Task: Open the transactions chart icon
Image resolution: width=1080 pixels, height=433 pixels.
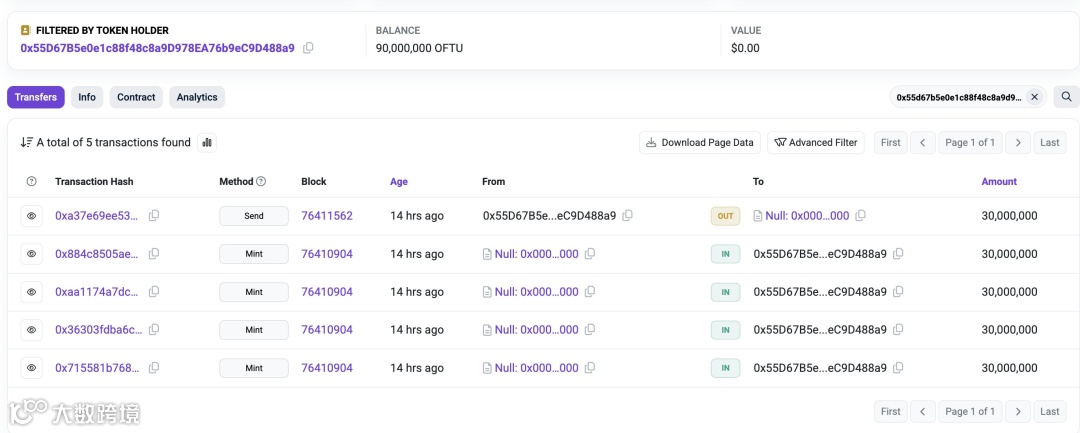Action: tap(207, 142)
